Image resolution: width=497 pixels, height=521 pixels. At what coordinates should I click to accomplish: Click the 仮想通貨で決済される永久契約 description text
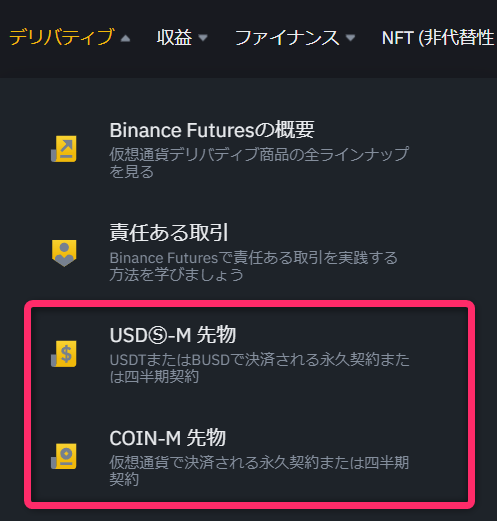(259, 471)
